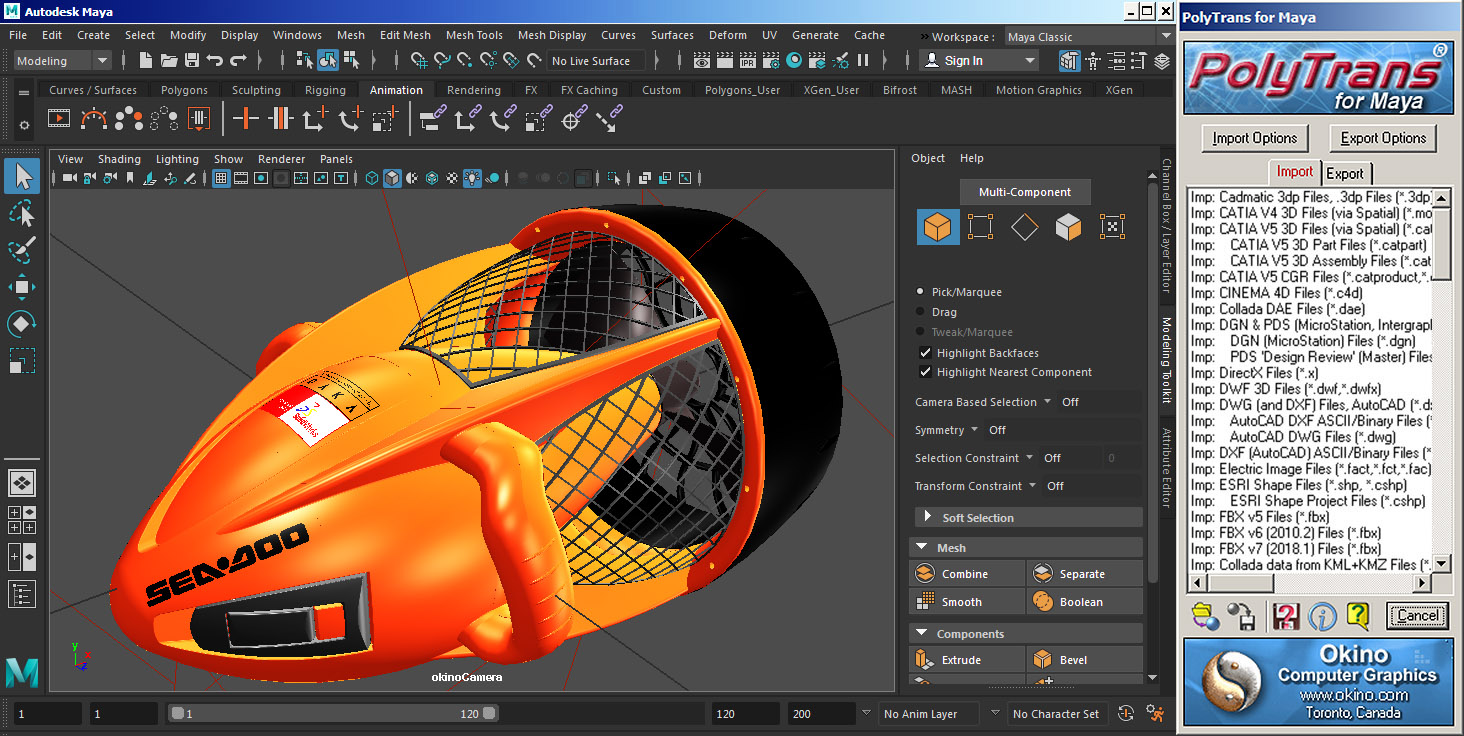Screen dimensions: 1464x736
Task: Open the Modeling menu set dropdown
Action: [62, 61]
